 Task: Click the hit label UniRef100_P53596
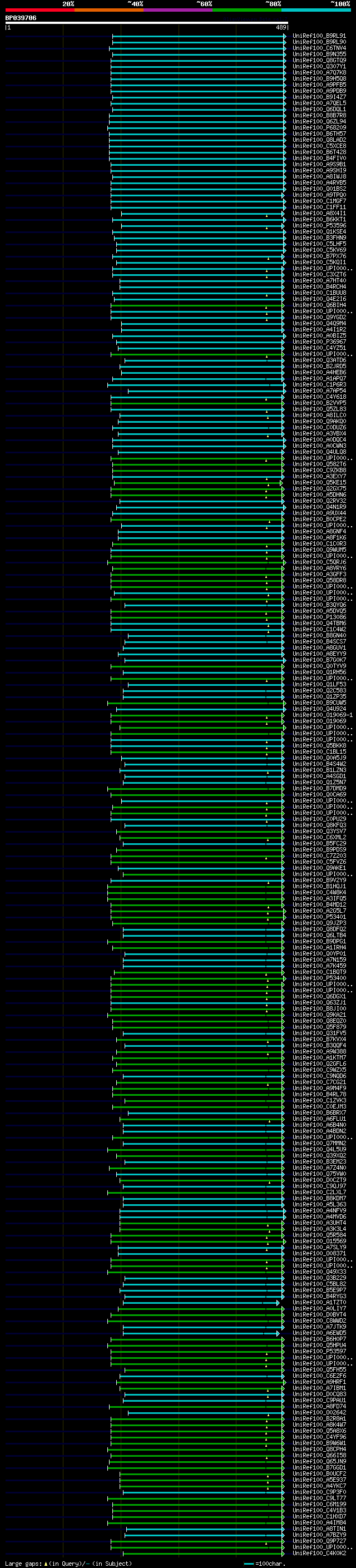coord(319,226)
